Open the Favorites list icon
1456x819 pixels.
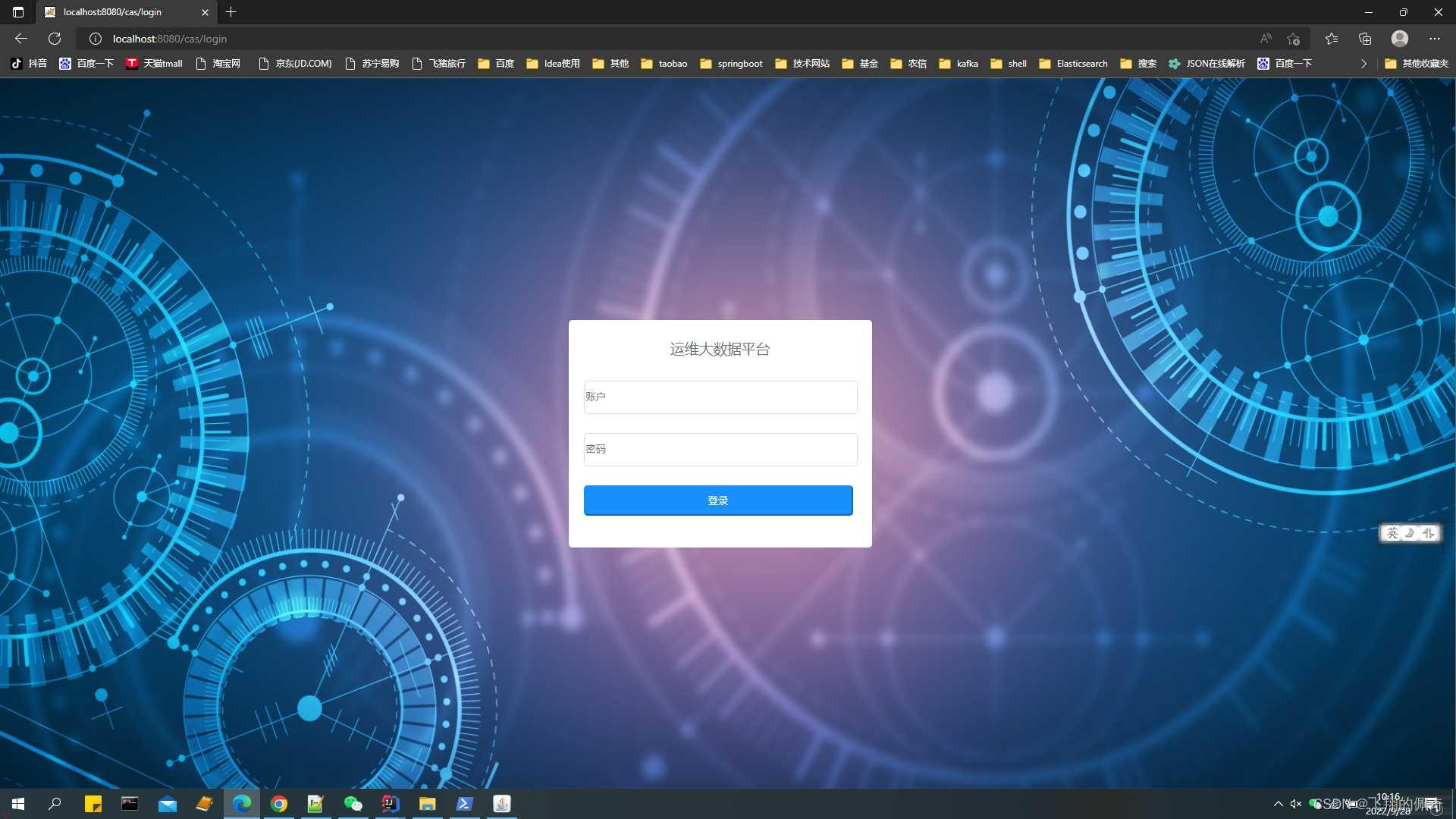pos(1332,39)
